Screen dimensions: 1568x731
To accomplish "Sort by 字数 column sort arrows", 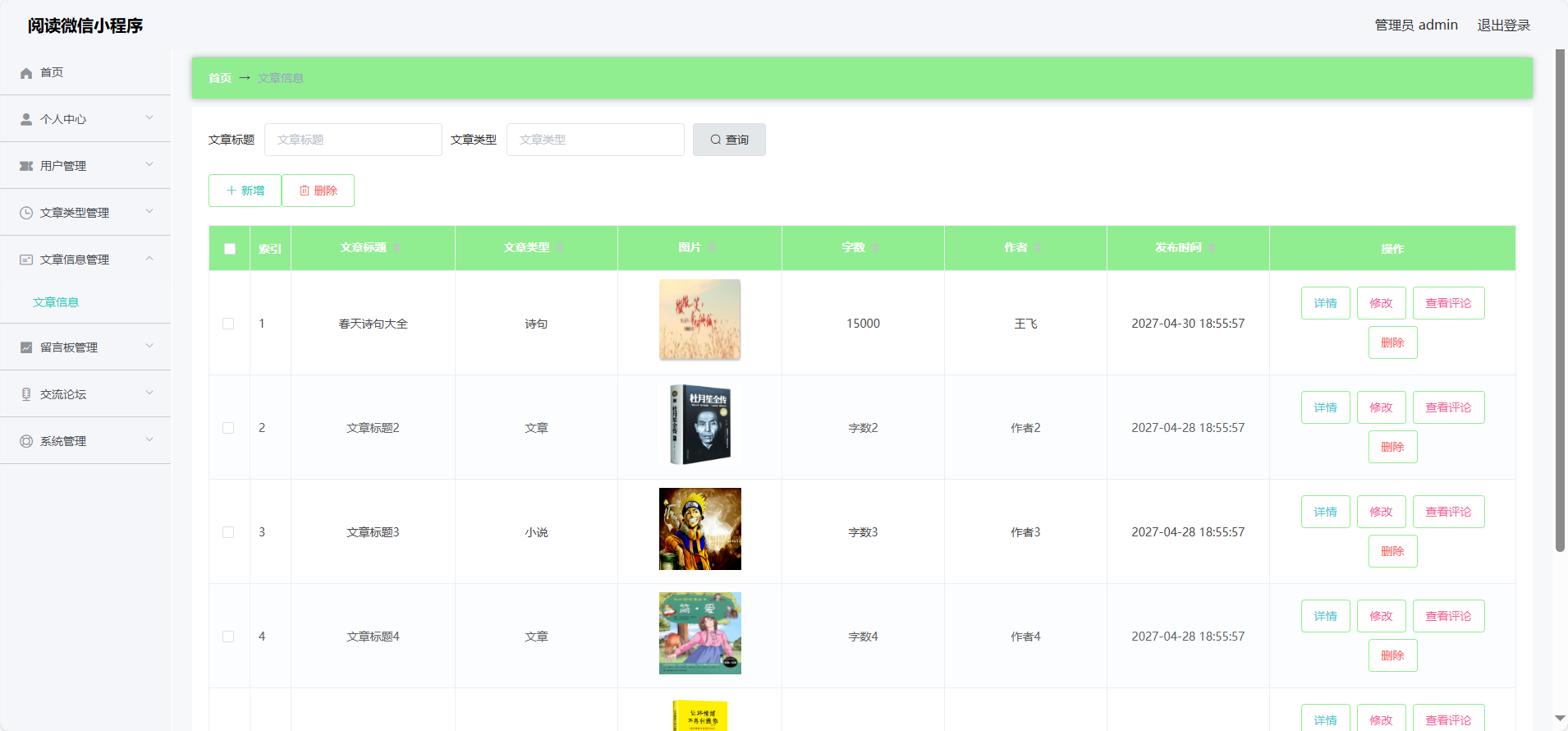I will point(875,248).
